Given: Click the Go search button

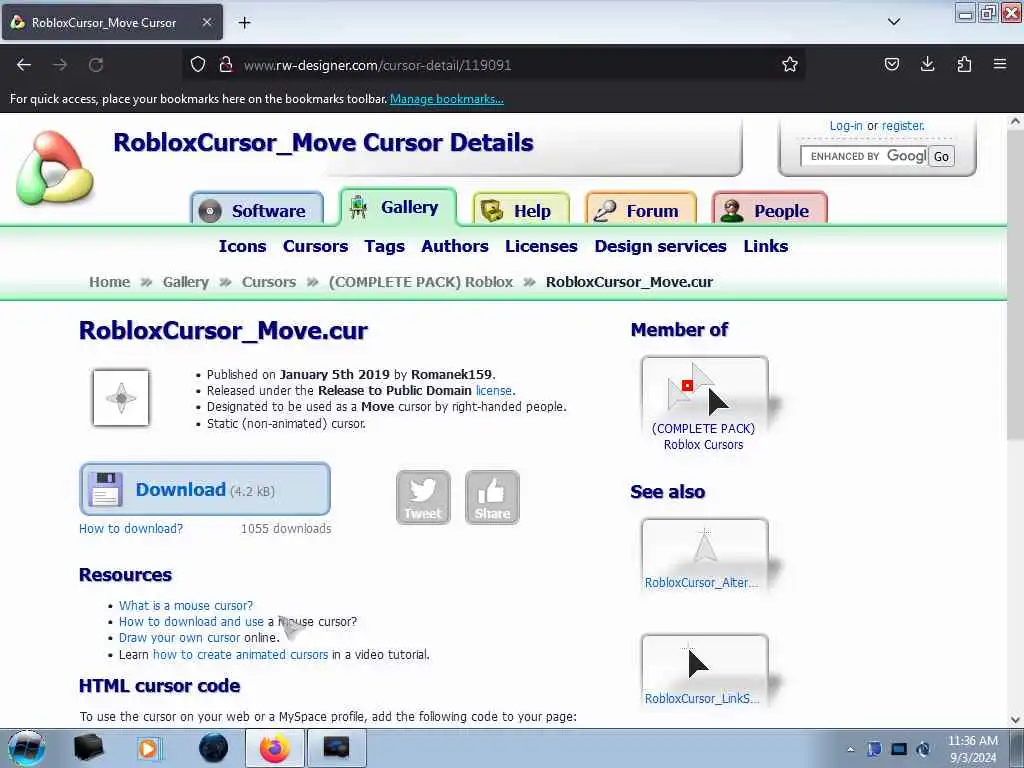Looking at the screenshot, I should tap(941, 156).
